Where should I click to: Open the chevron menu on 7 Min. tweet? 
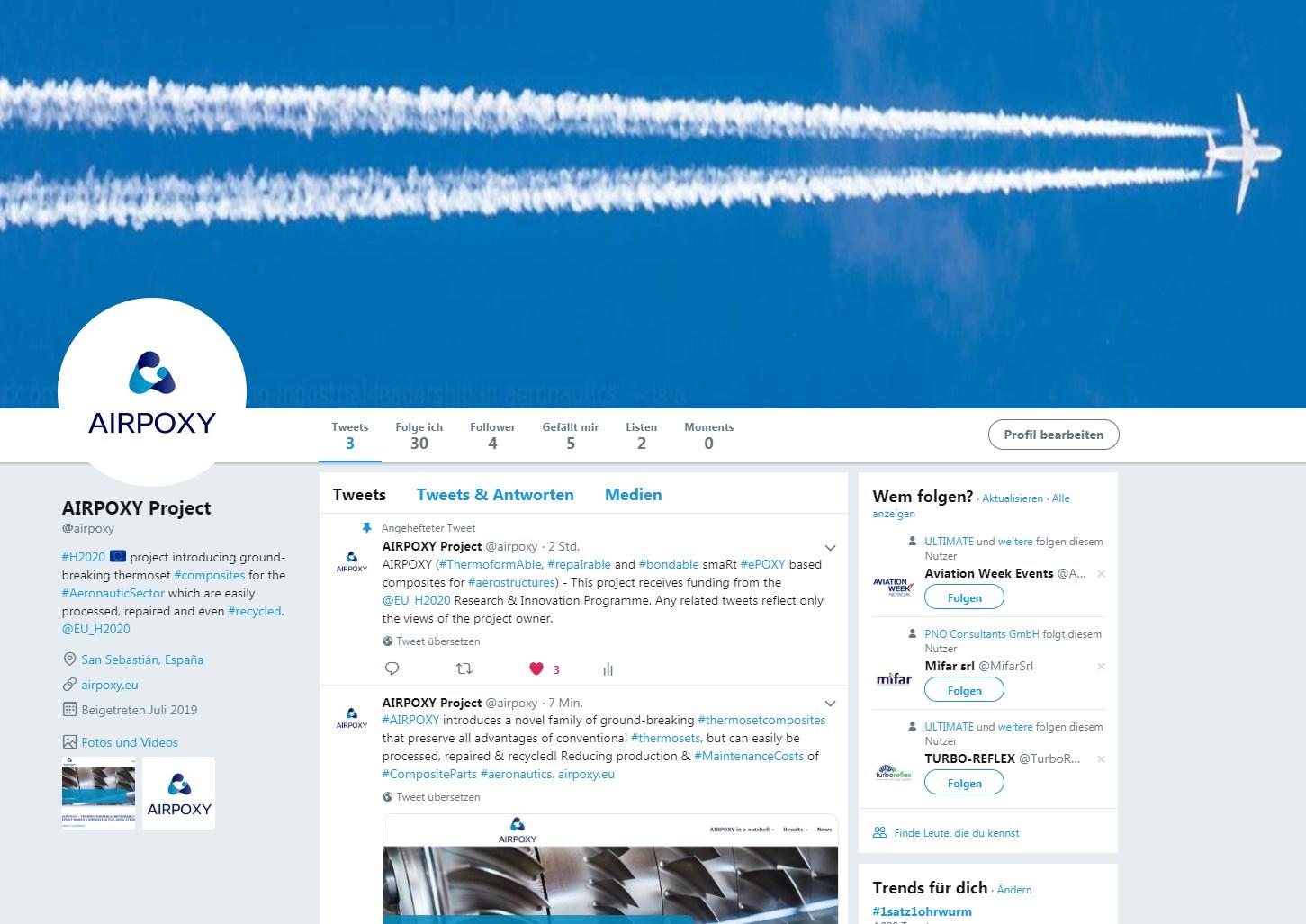tap(830, 704)
